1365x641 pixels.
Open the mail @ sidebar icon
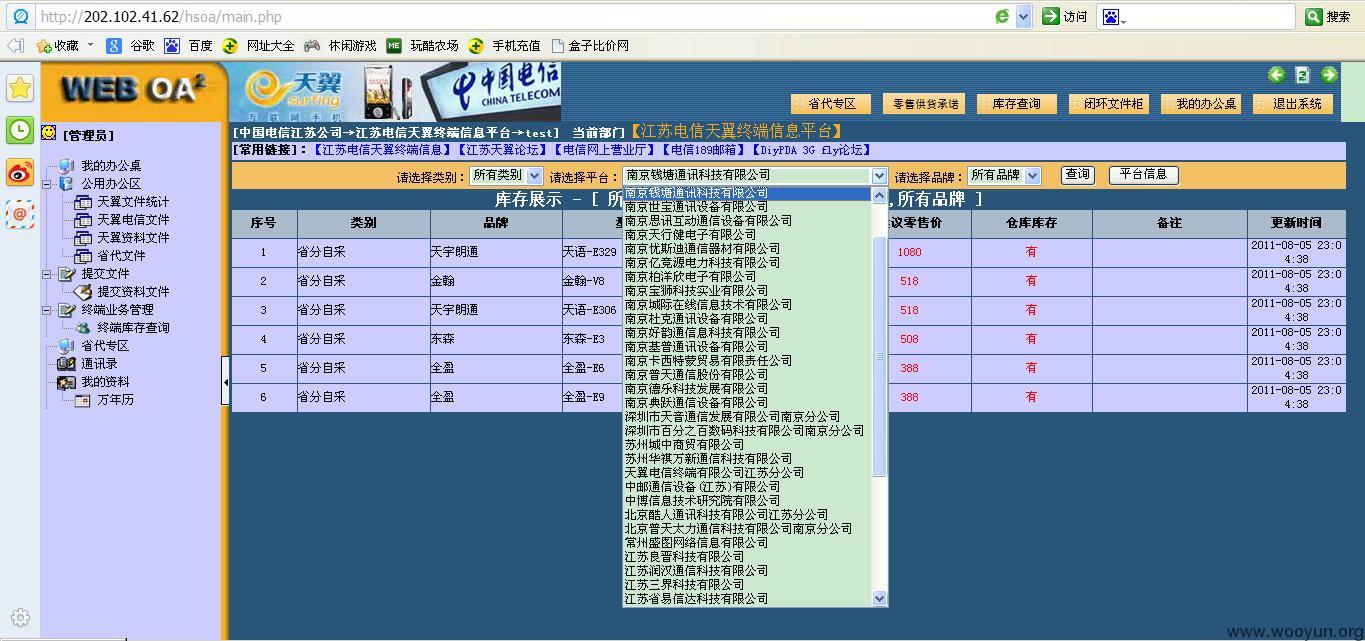[x=20, y=213]
